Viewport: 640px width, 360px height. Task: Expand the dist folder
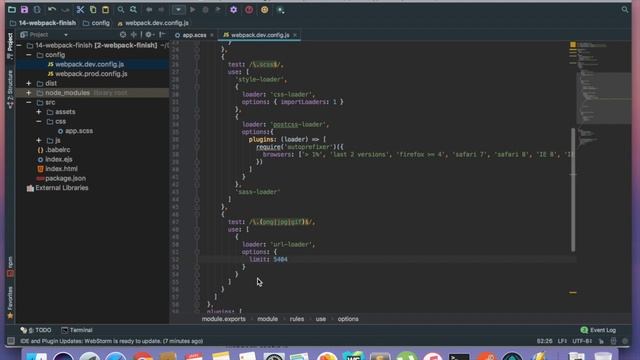point(29,83)
